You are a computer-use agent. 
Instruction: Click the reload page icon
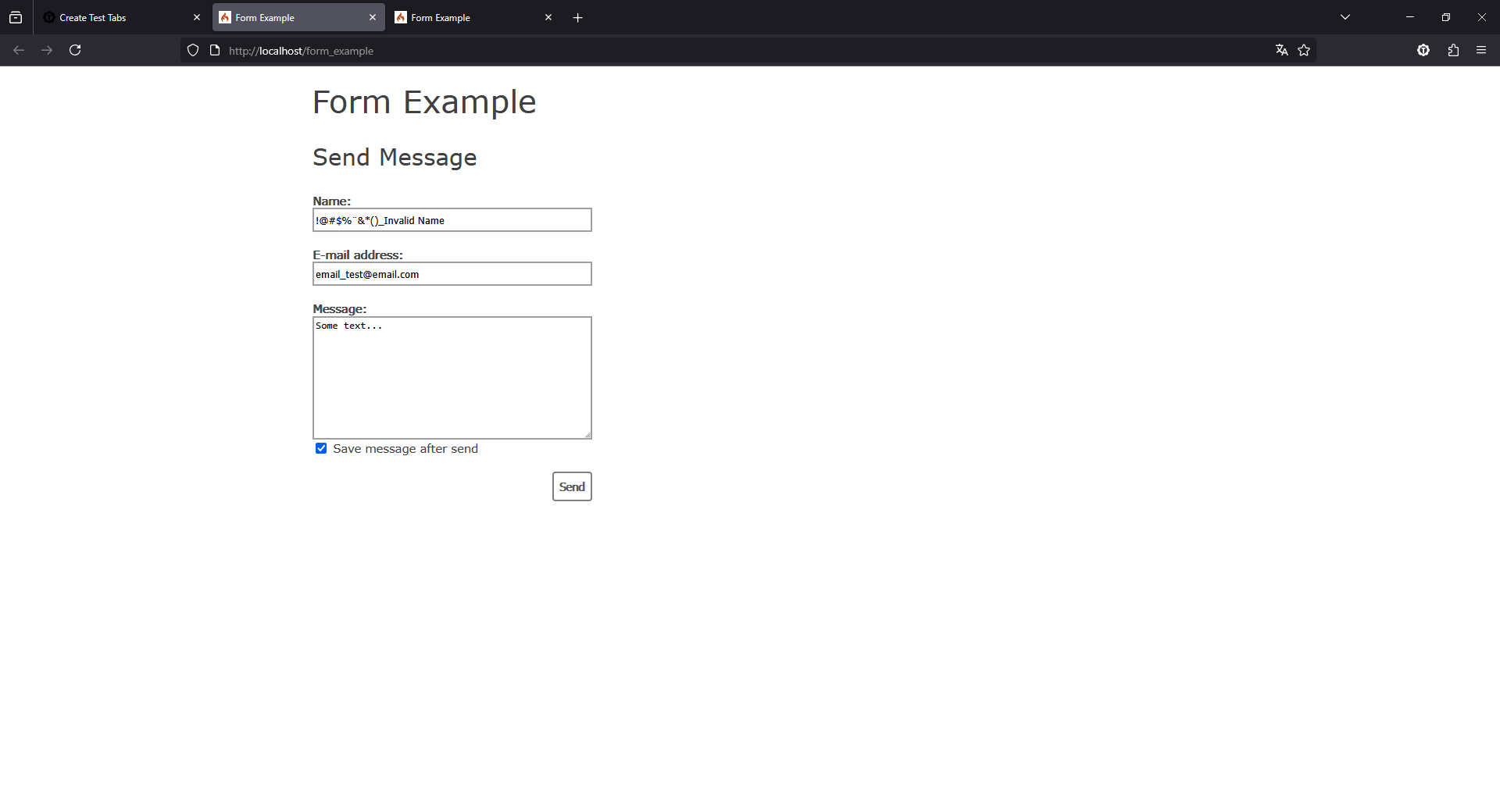pos(75,50)
